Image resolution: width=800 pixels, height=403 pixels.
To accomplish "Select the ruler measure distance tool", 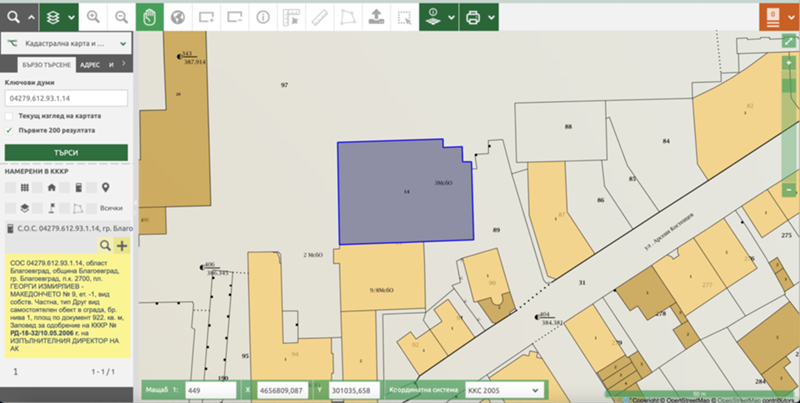I will click(x=319, y=17).
